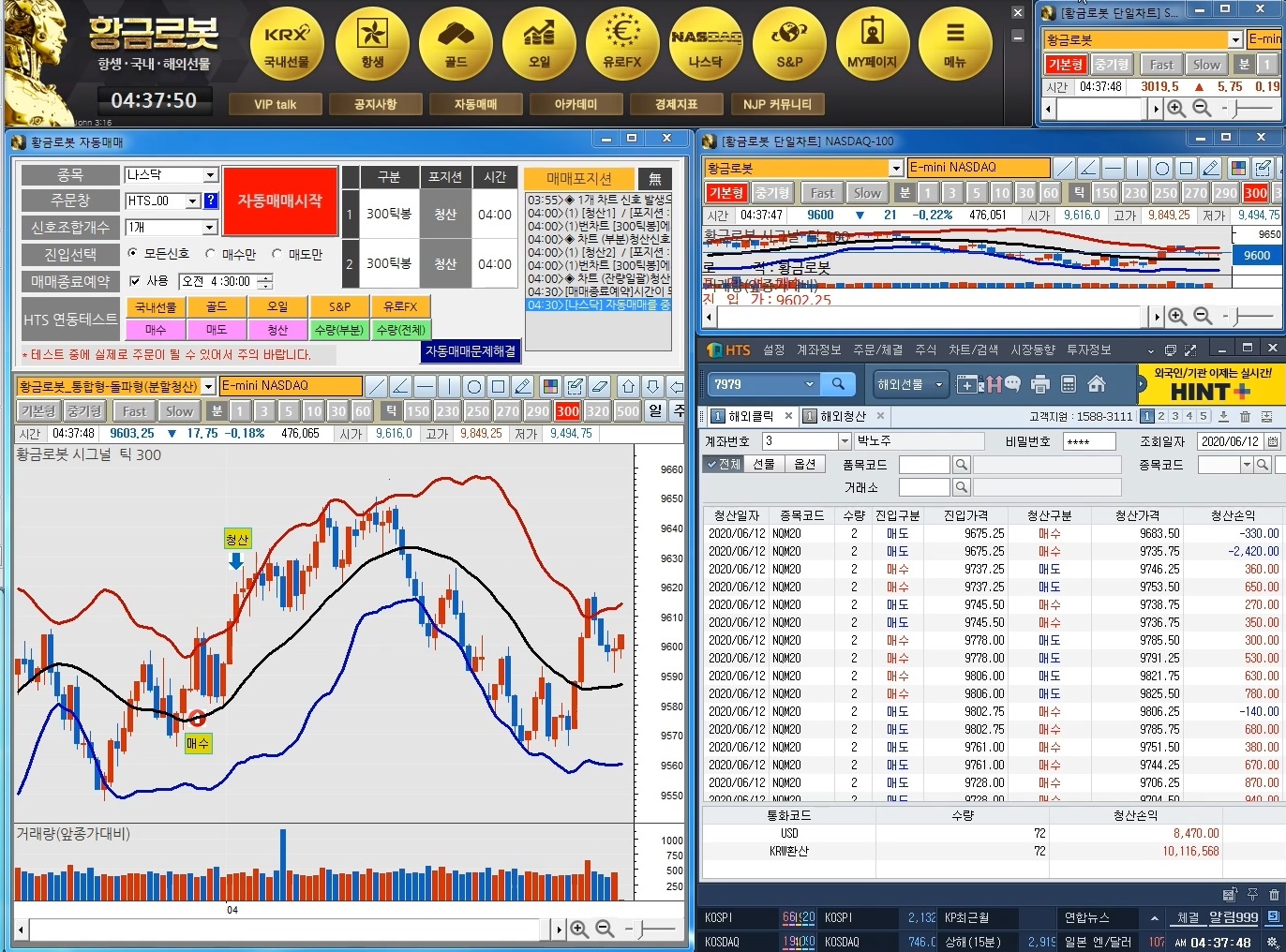
Task: Open the main chart strategy dropdown
Action: (x=209, y=386)
